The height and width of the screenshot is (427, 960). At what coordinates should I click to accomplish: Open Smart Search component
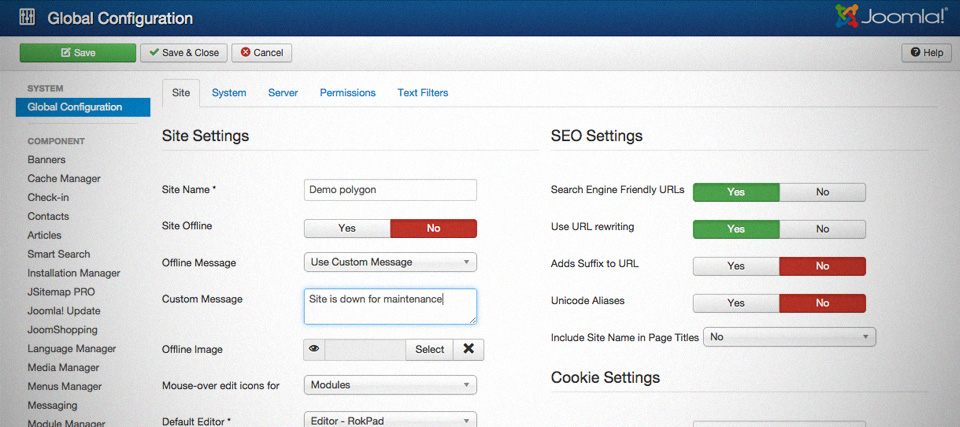tap(58, 254)
